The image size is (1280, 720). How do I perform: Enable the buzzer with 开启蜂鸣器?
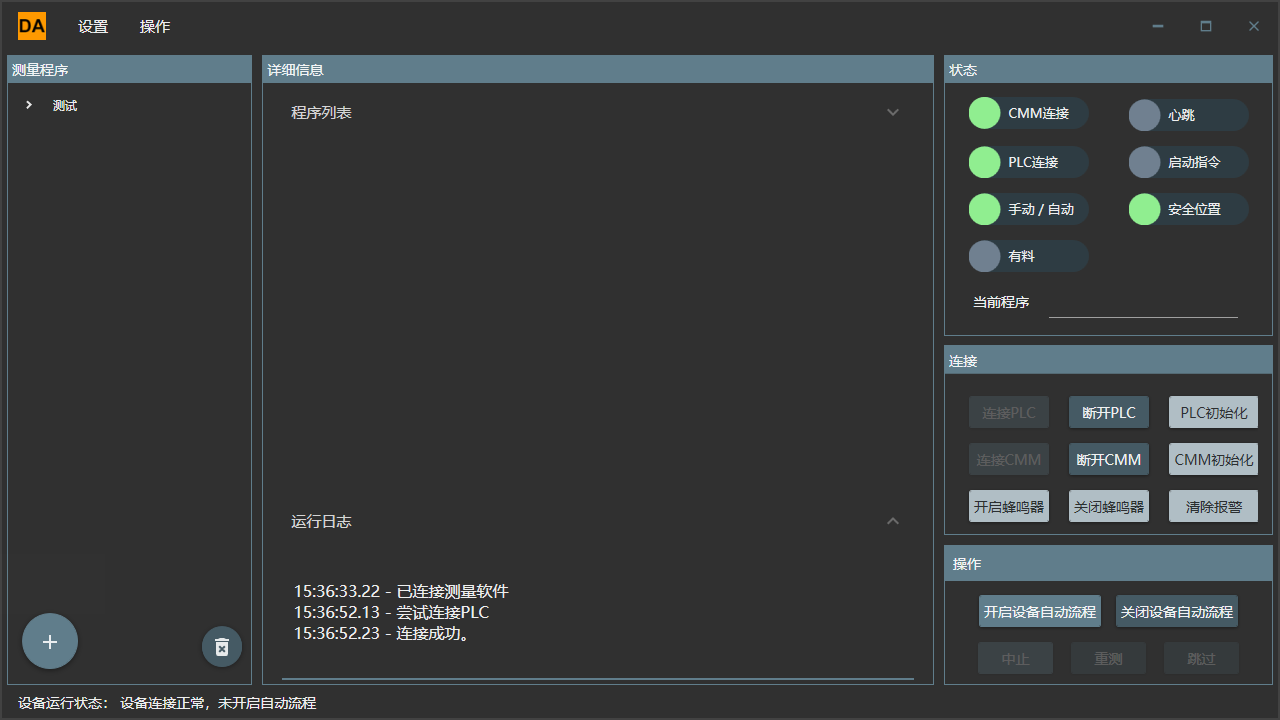point(1009,505)
